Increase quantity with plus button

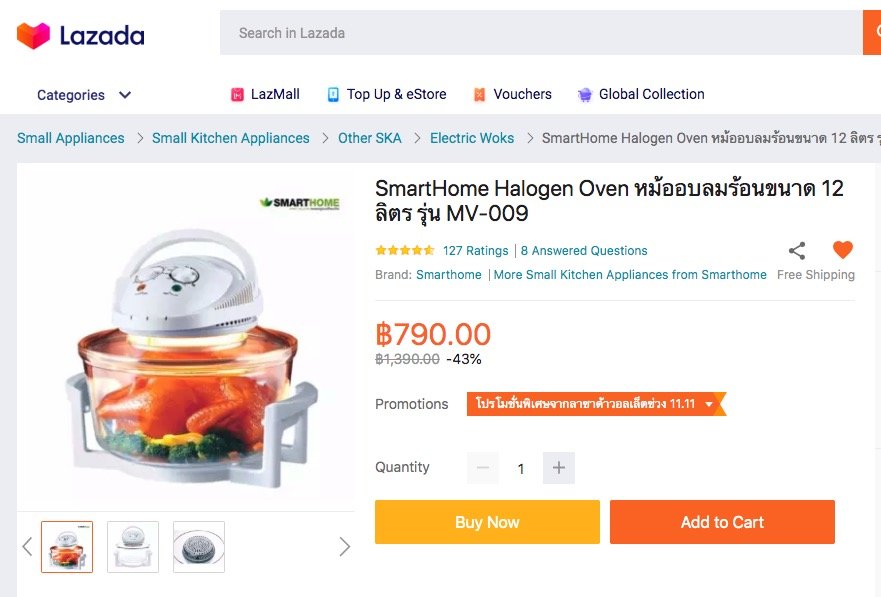(x=558, y=468)
